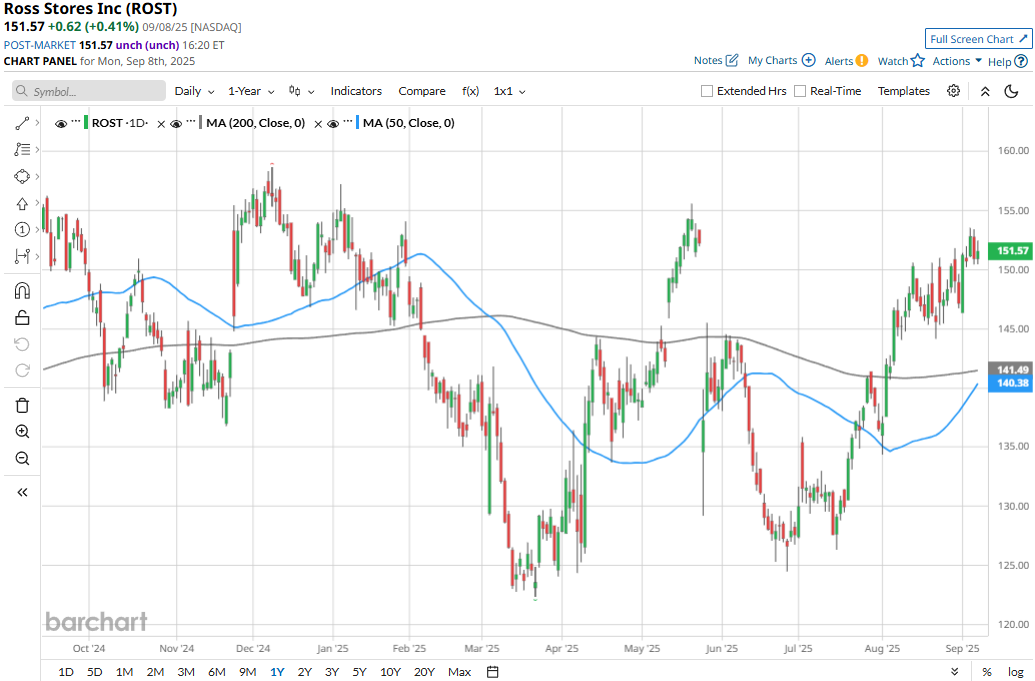Expand the trend line tool options
1035x681 pixels.
tap(38, 123)
